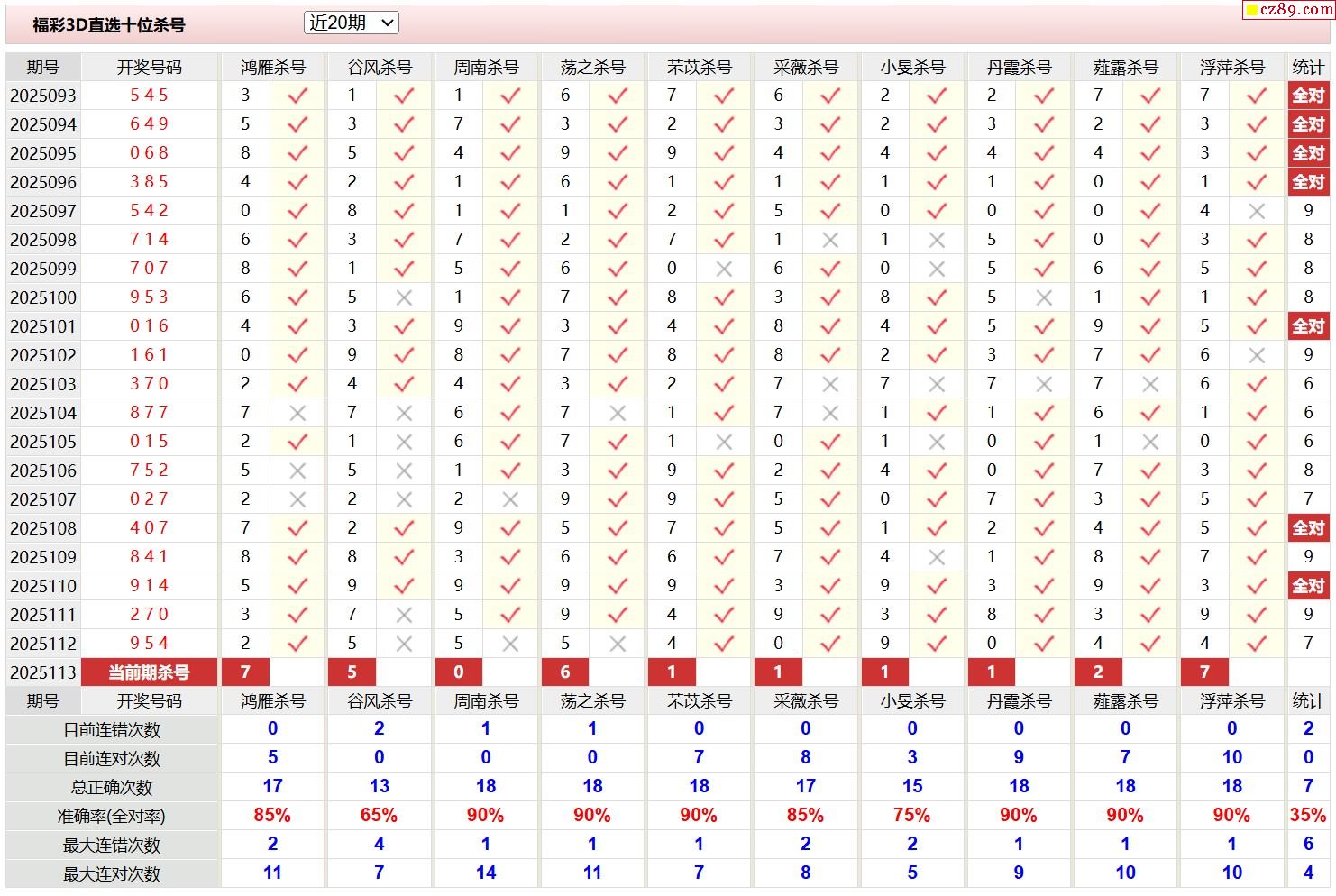The height and width of the screenshot is (896, 1336).
Task: Click the X mark for 采薇杀号 in row 2025098
Action: pos(830,240)
